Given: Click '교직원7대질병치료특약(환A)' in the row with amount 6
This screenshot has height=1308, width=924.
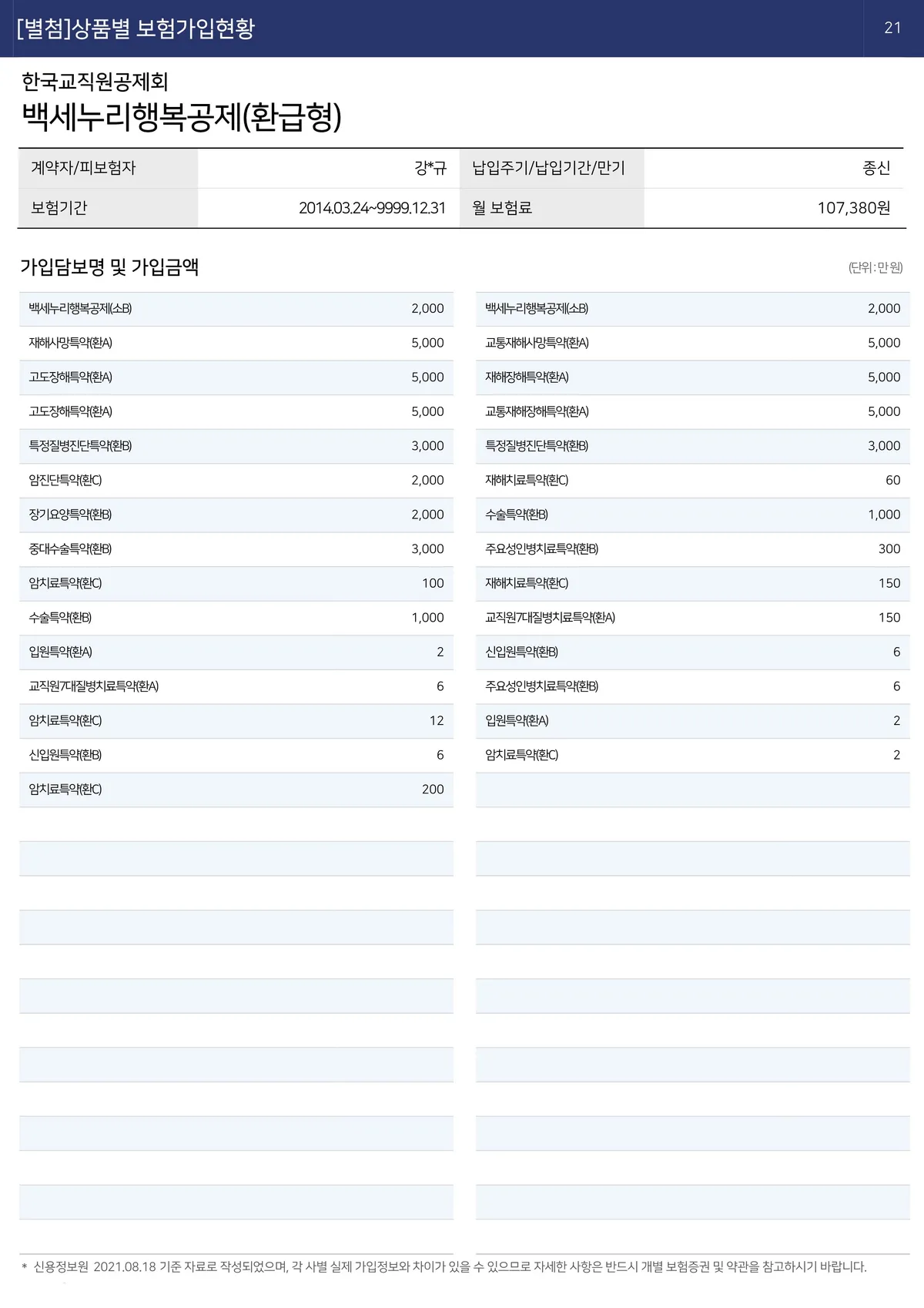Looking at the screenshot, I should 93,686.
